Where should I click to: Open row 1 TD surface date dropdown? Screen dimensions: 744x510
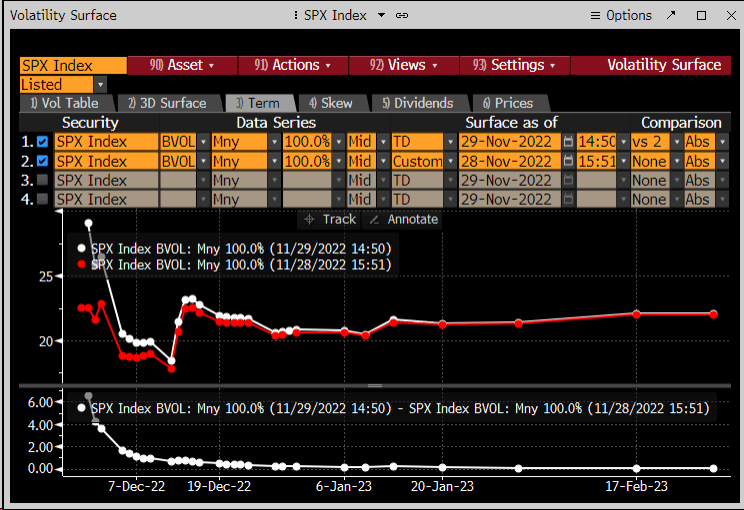(450, 141)
